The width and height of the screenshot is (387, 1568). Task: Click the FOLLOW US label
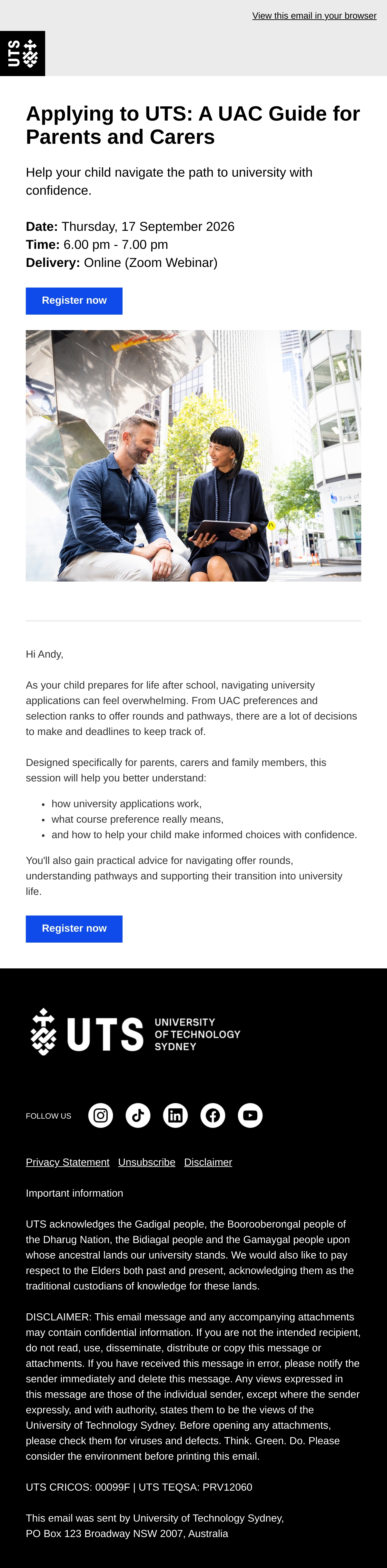(x=49, y=1116)
